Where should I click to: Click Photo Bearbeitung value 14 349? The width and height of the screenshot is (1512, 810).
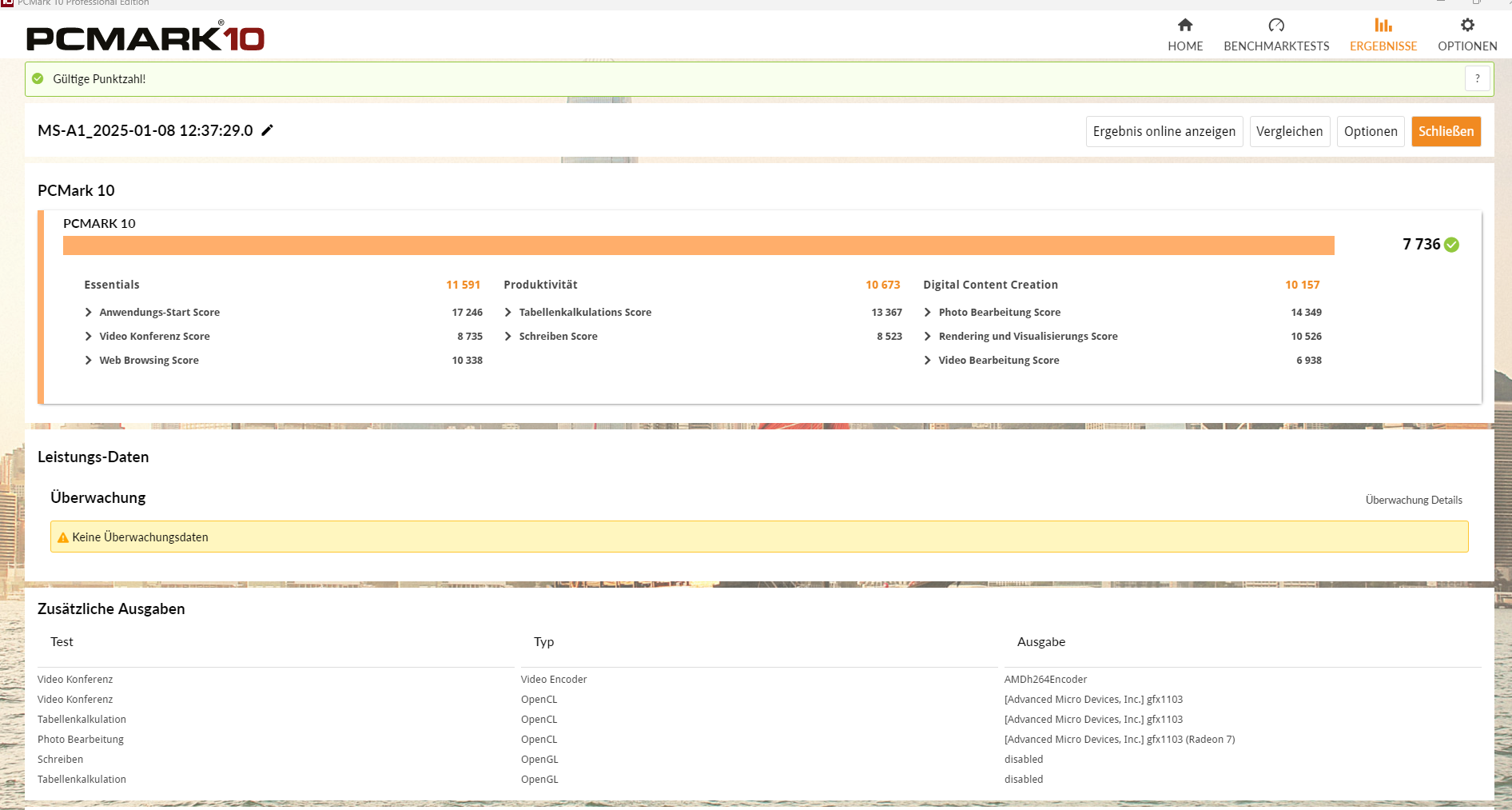point(1307,313)
